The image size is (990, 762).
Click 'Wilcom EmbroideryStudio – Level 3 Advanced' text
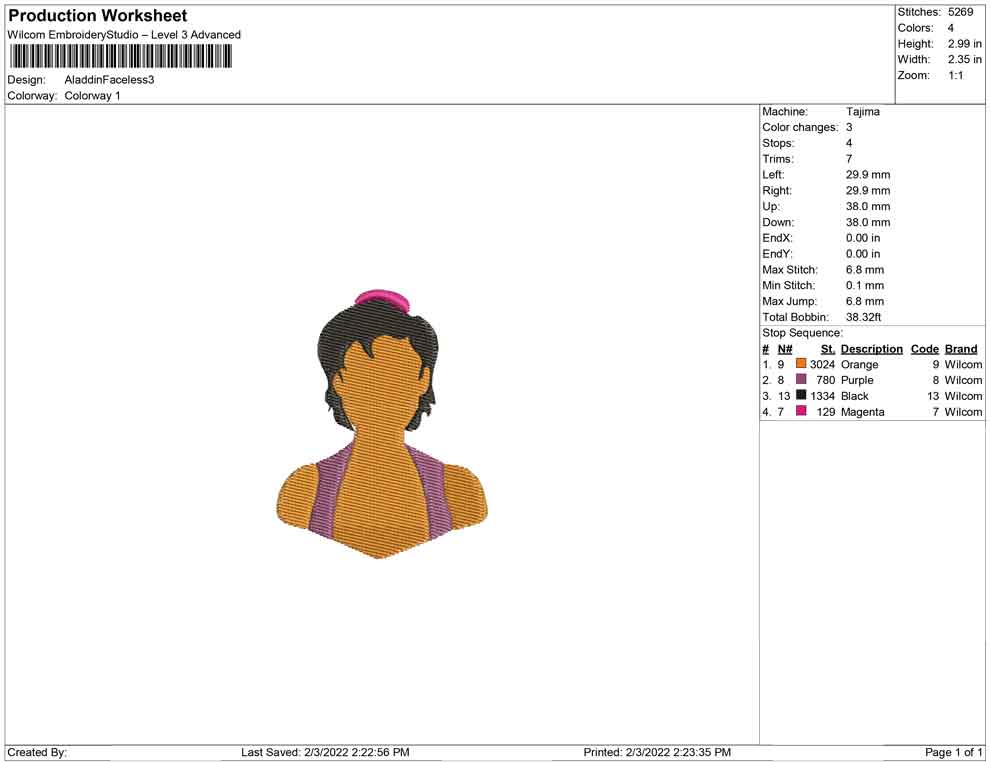click(124, 35)
